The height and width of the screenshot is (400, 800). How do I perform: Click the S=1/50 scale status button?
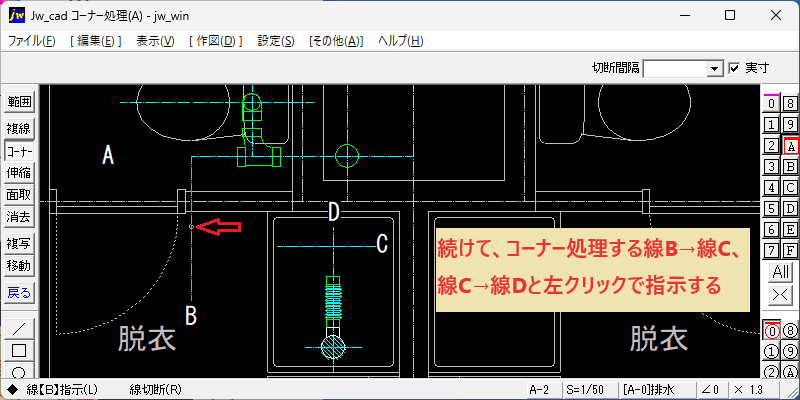click(590, 390)
